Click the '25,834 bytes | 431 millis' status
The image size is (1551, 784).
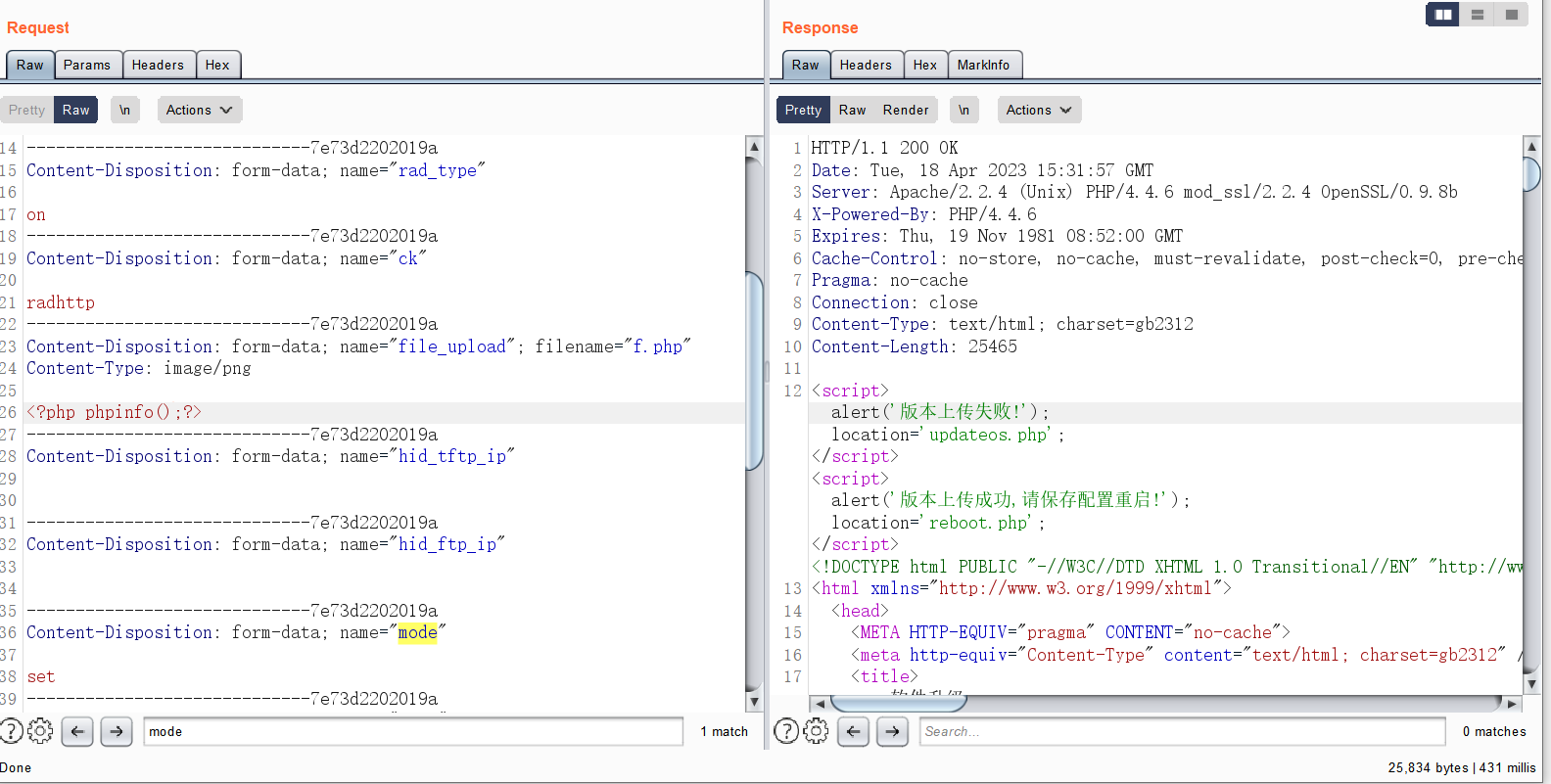click(x=1462, y=767)
